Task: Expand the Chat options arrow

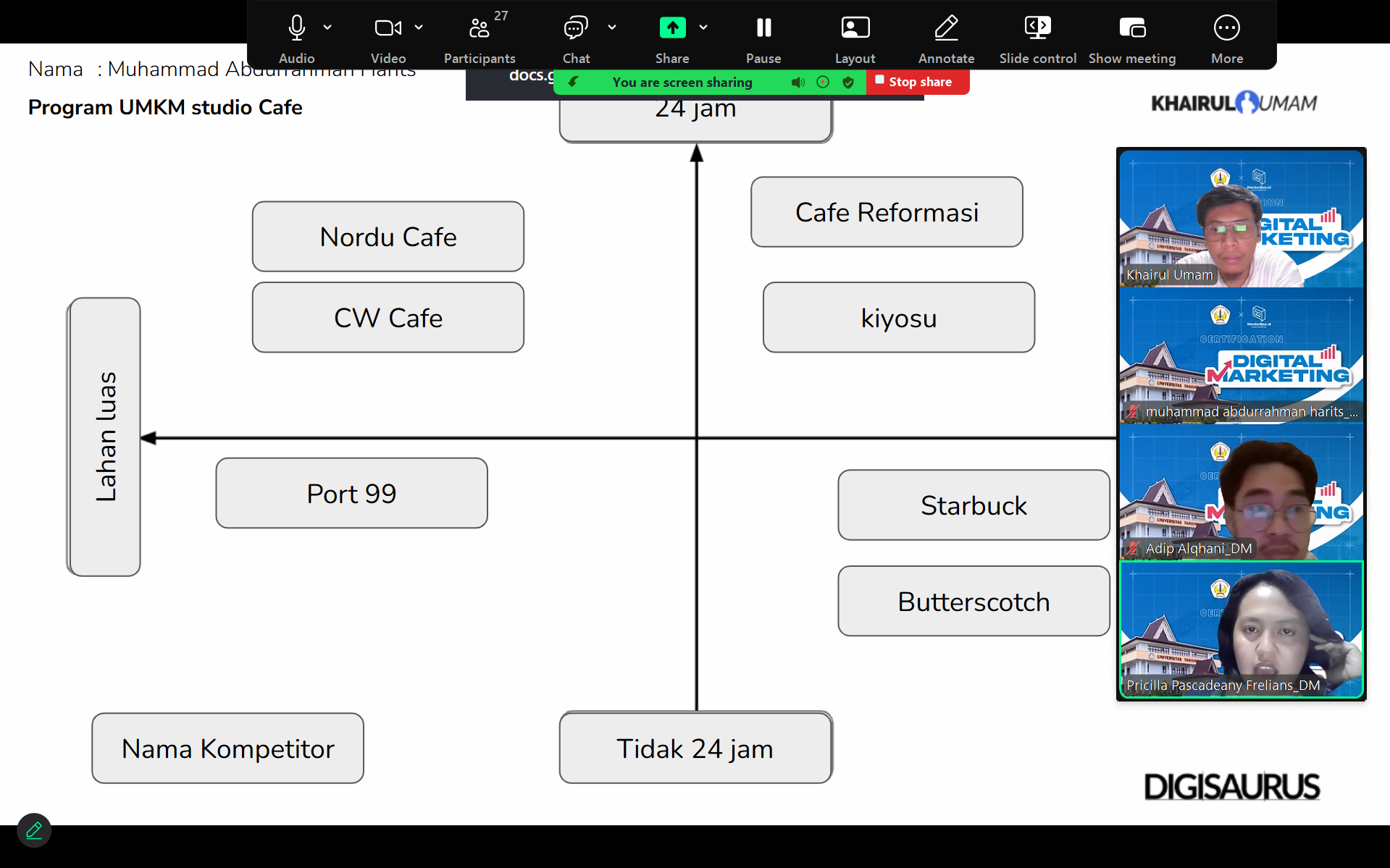Action: [612, 28]
